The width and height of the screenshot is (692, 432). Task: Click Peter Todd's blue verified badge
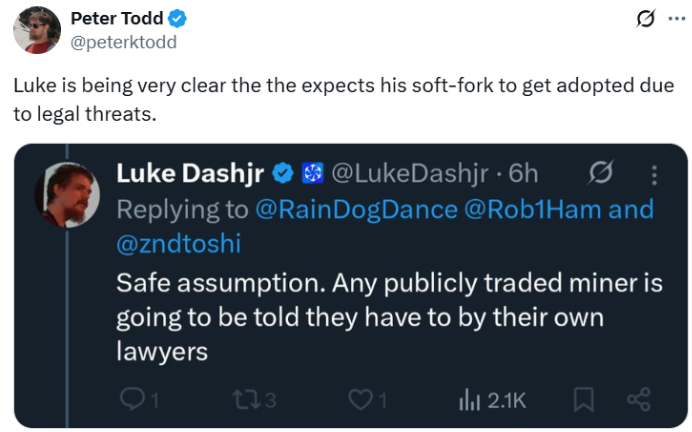[177, 19]
